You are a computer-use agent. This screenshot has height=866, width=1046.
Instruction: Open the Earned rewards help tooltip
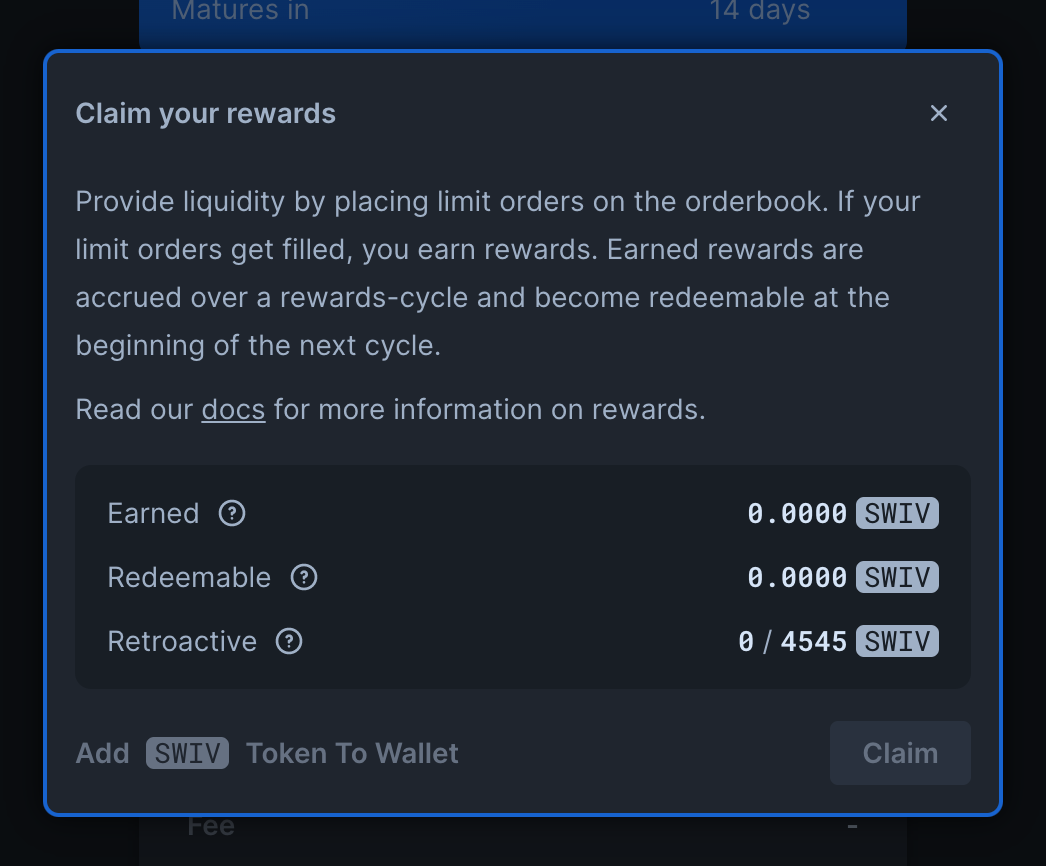[231, 513]
